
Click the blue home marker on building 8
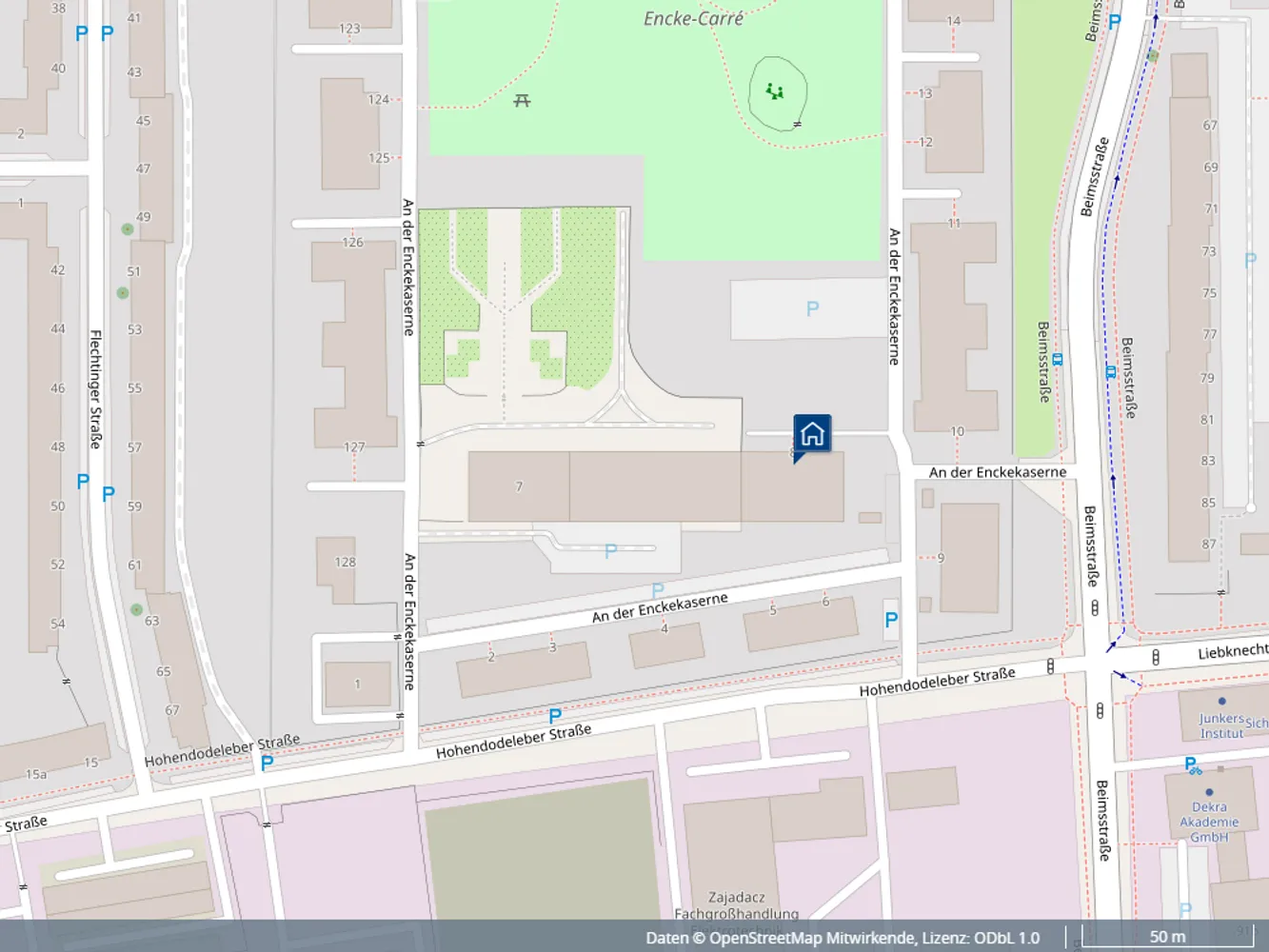click(812, 436)
